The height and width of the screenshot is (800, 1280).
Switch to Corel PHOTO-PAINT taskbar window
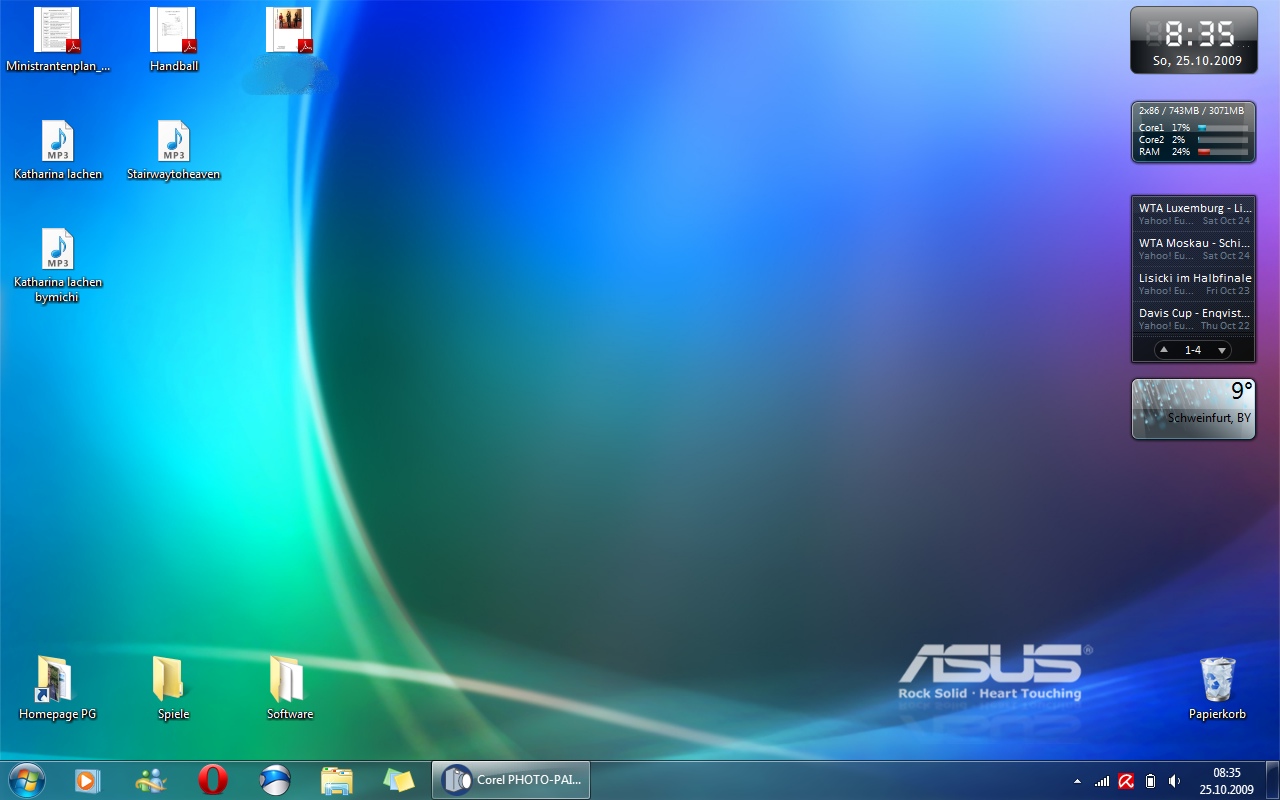pos(511,780)
